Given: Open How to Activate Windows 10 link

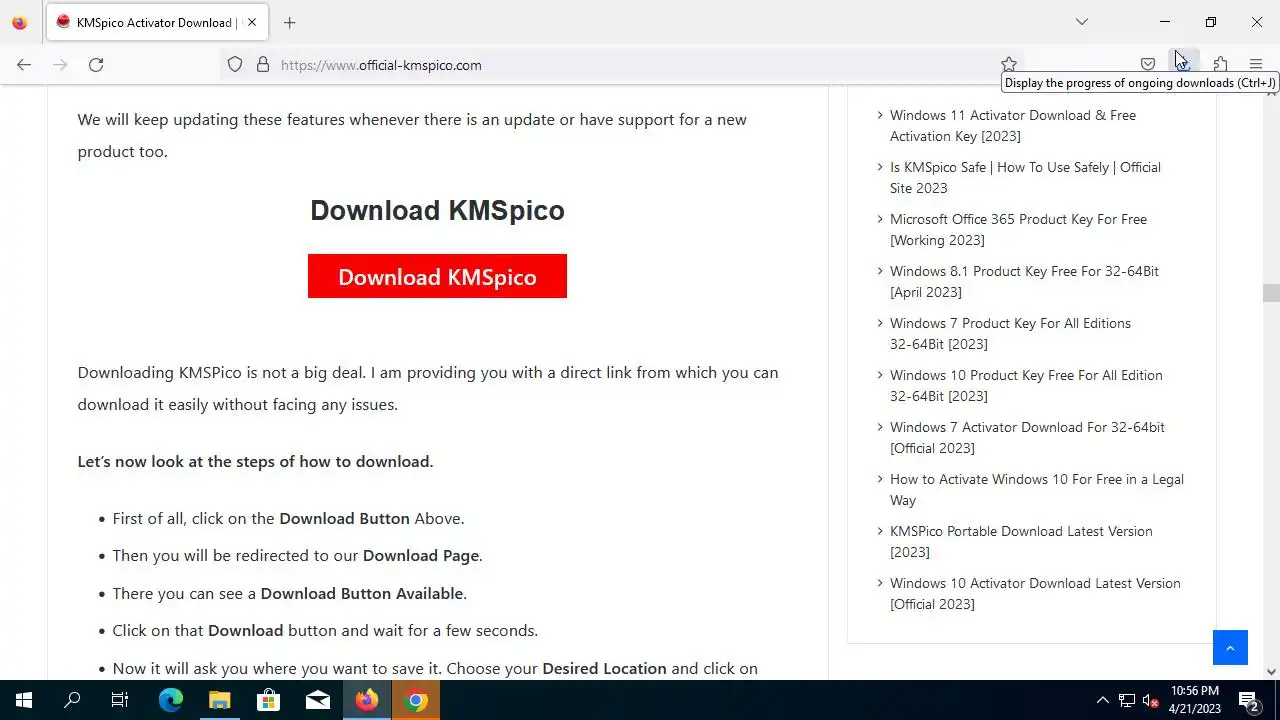Looking at the screenshot, I should [1037, 490].
